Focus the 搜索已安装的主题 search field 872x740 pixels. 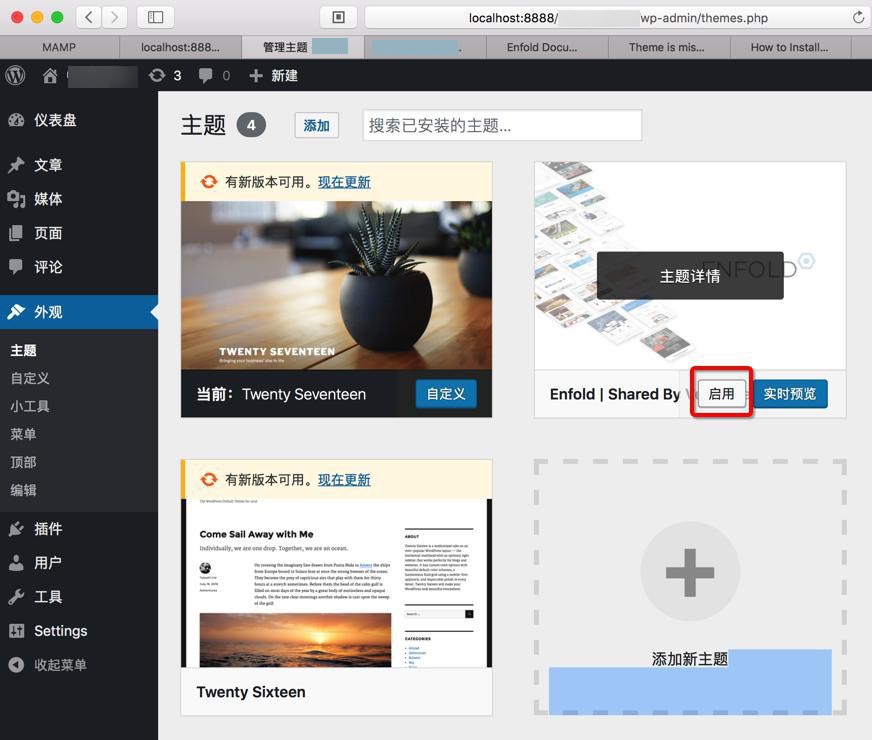tap(502, 125)
